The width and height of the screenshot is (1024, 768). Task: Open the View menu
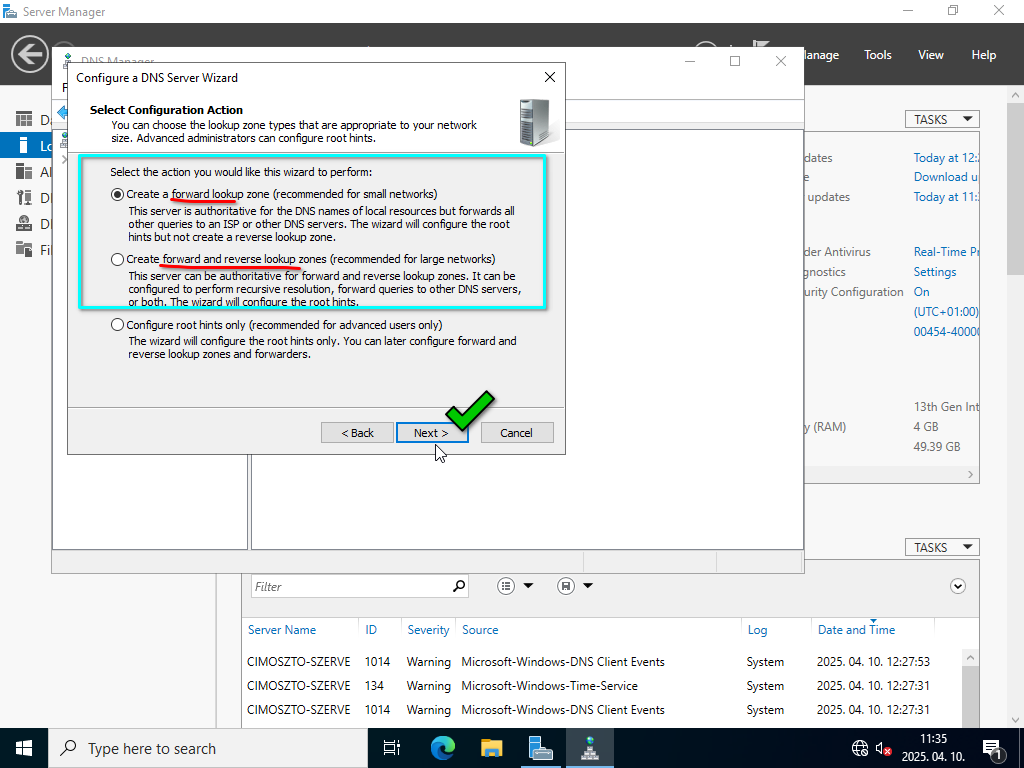click(930, 55)
